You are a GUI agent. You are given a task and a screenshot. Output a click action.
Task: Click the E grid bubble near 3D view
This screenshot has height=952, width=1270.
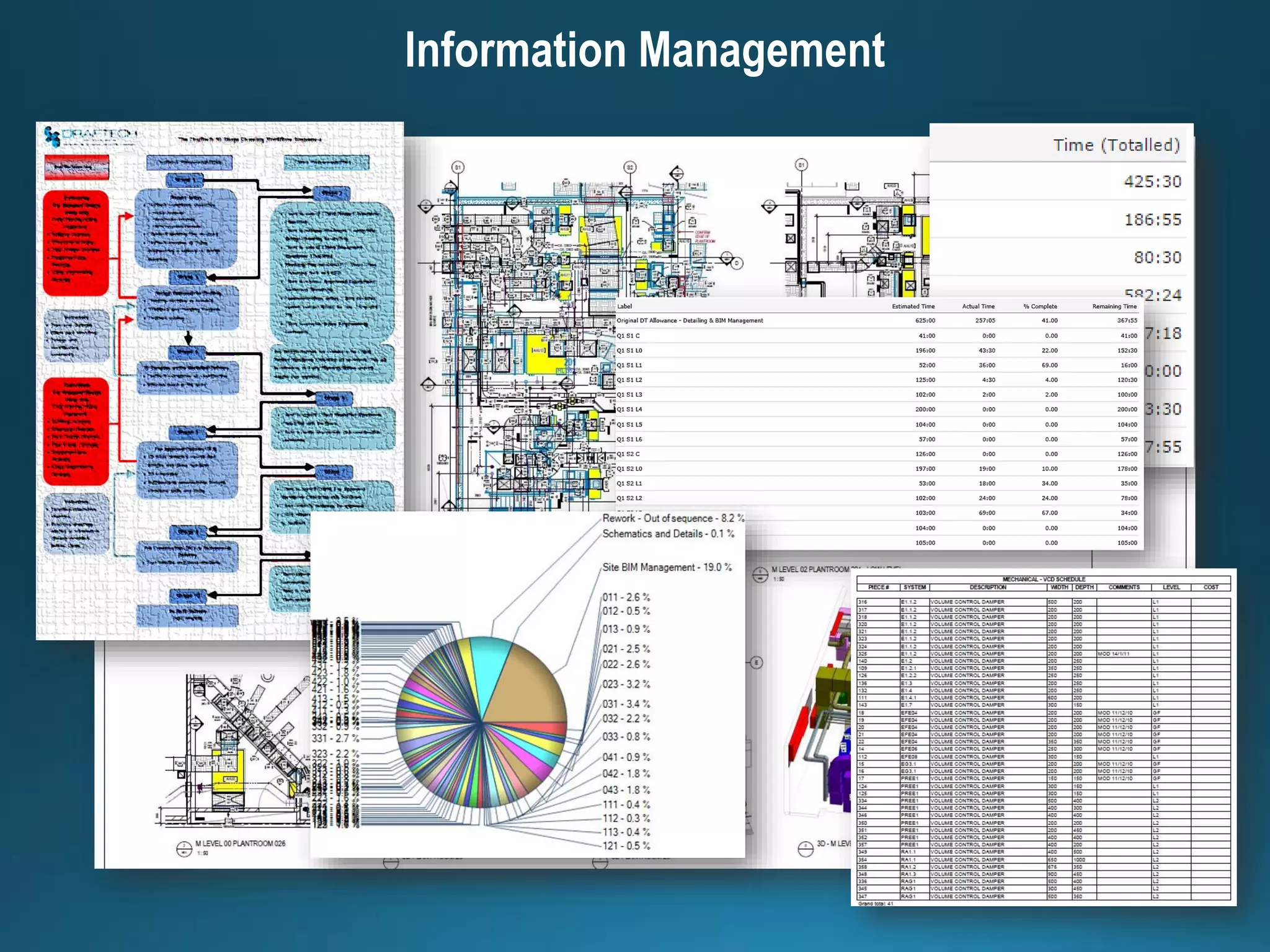point(756,663)
